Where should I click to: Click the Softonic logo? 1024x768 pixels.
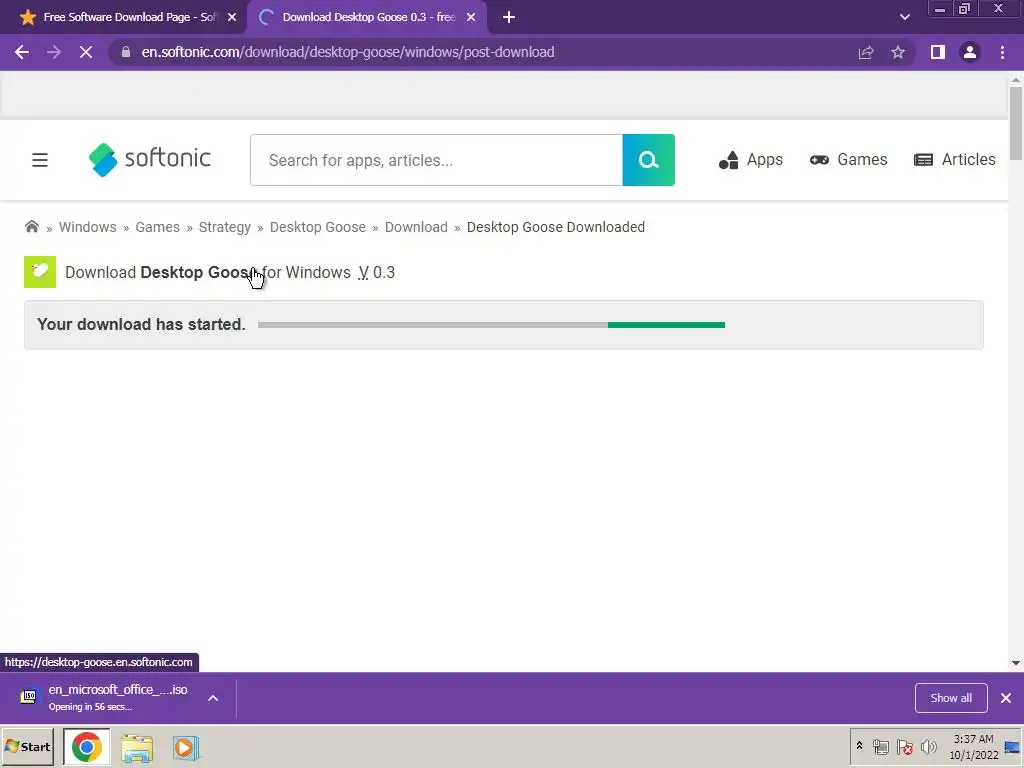point(150,159)
